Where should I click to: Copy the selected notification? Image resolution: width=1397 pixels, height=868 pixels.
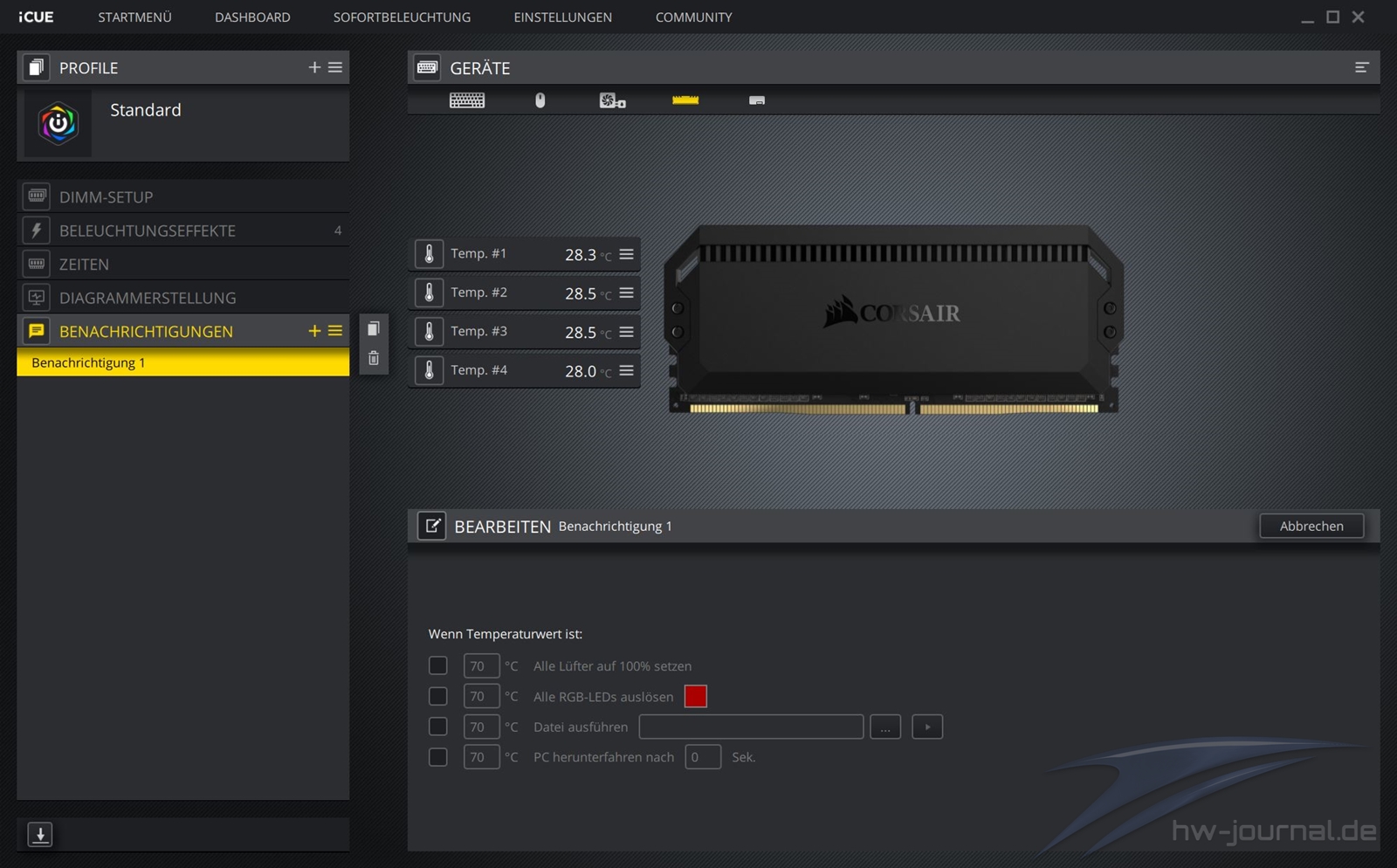pos(374,328)
